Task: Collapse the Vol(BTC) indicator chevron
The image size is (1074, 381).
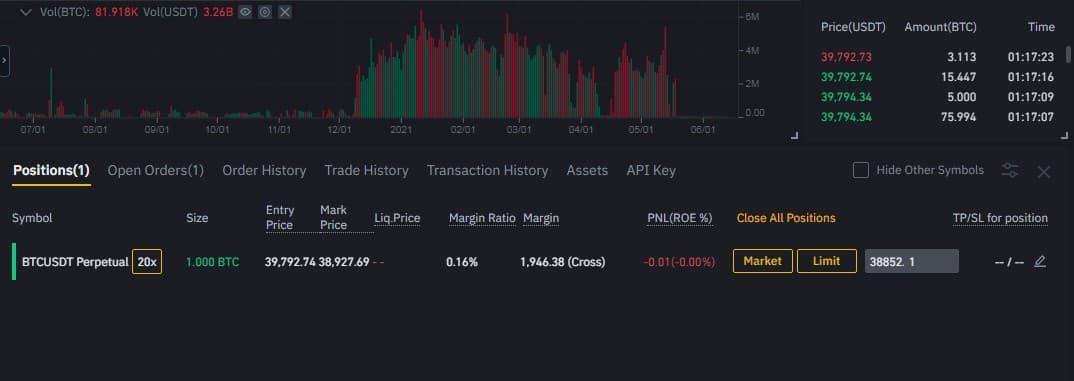Action: click(27, 12)
